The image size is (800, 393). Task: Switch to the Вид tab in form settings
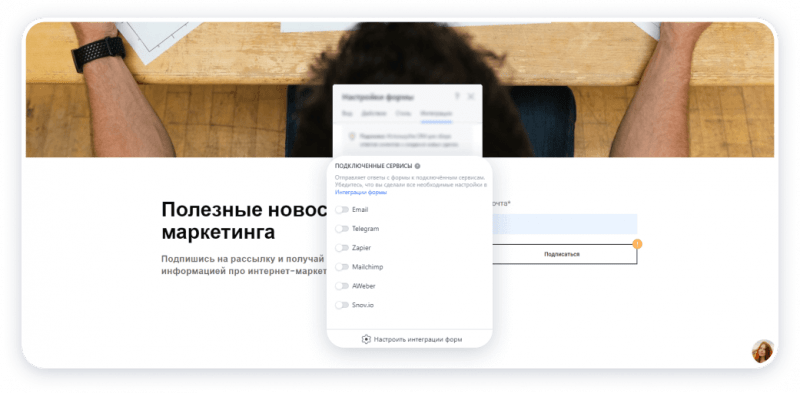347,113
